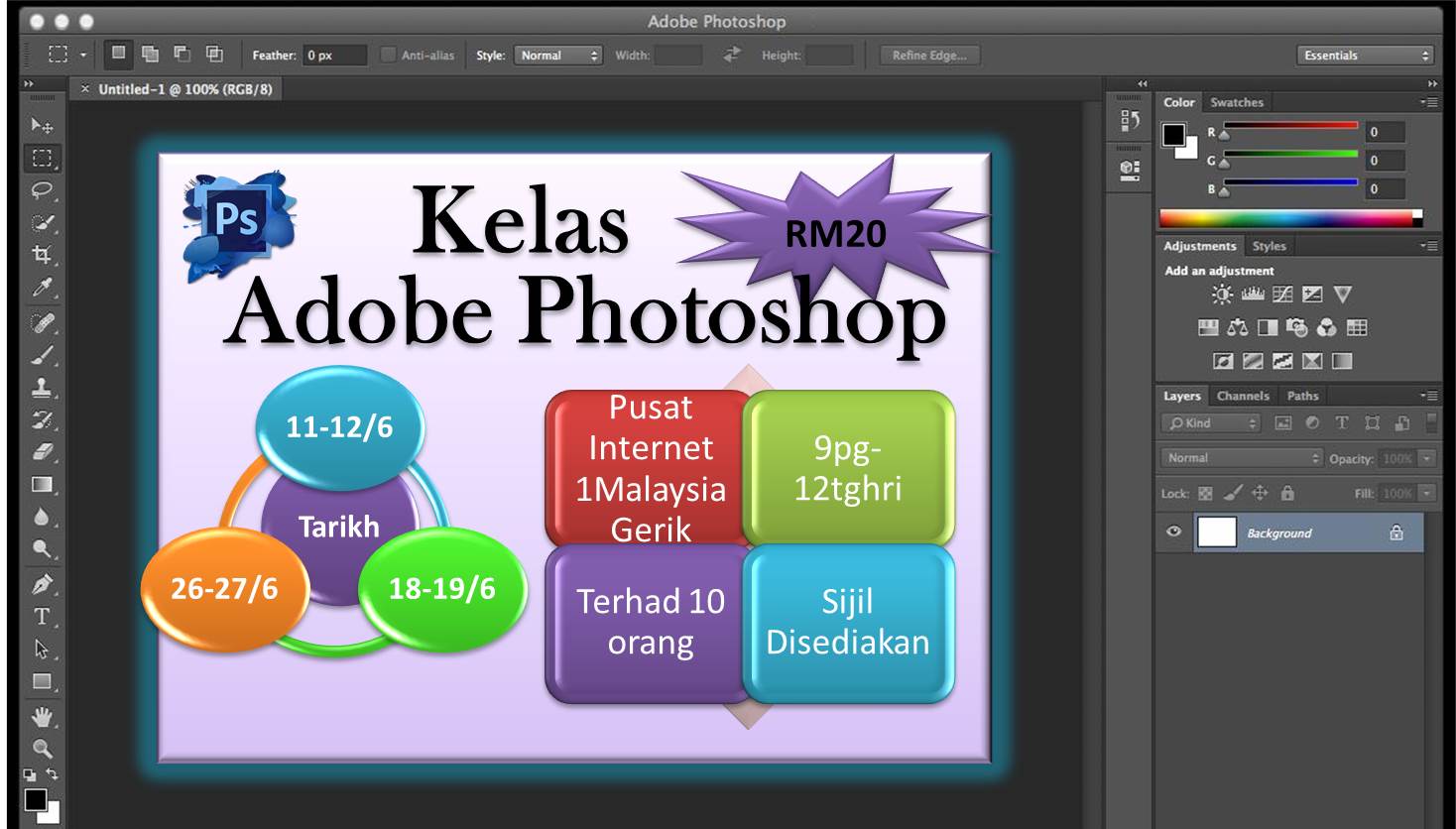The width and height of the screenshot is (1456, 829).
Task: Activate the Hand tool
Action: click(42, 716)
